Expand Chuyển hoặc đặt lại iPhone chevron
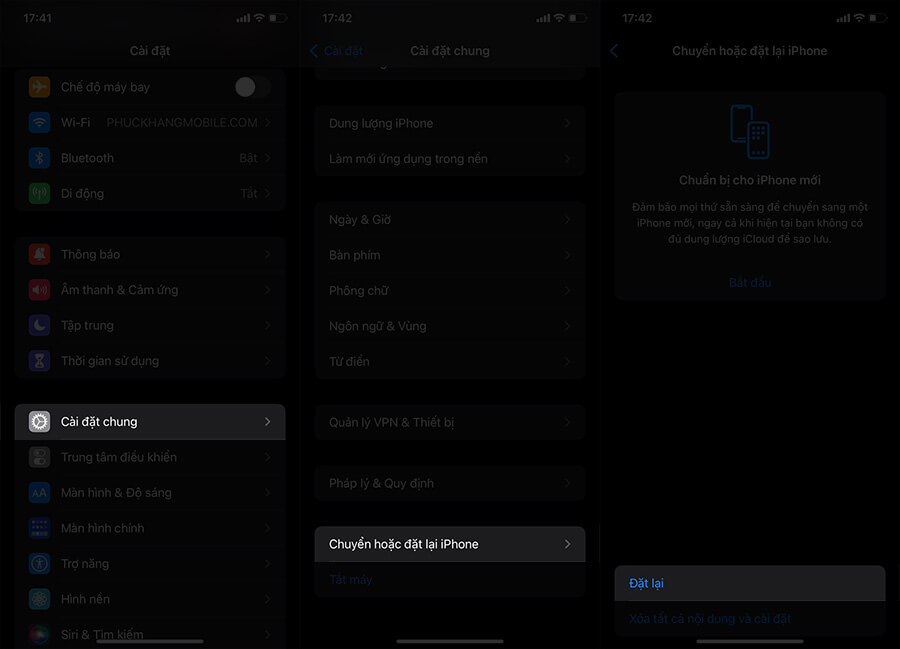 tap(567, 544)
